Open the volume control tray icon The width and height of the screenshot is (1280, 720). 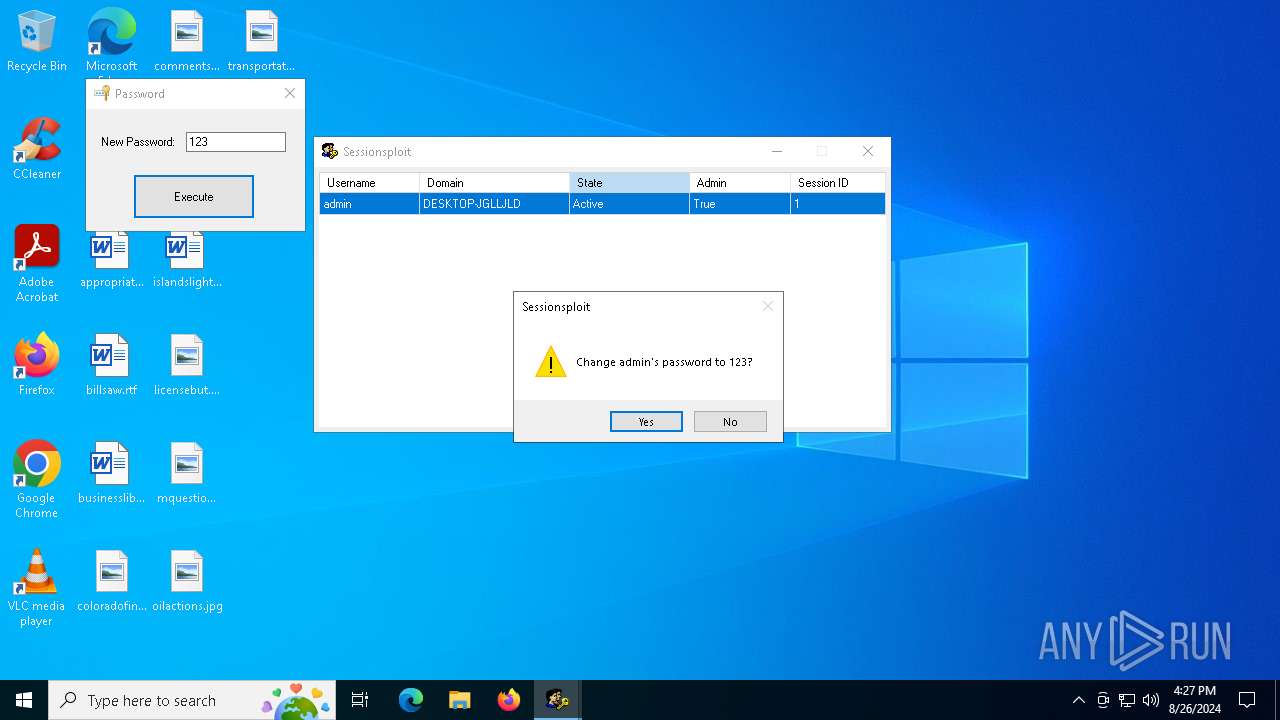(1151, 700)
